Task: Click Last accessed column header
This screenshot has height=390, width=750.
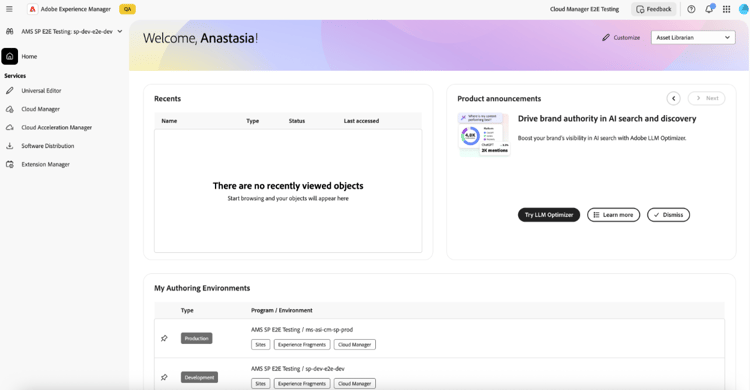Action: tap(361, 121)
